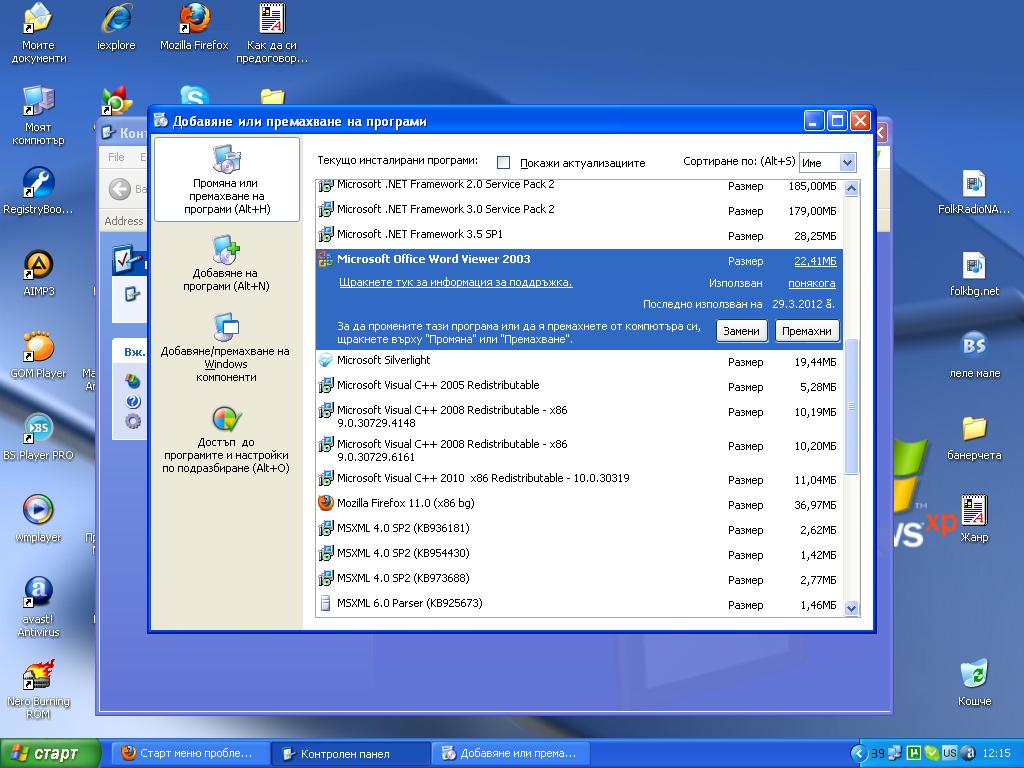Click the Nero Burning ROM desktop icon

tap(38, 676)
